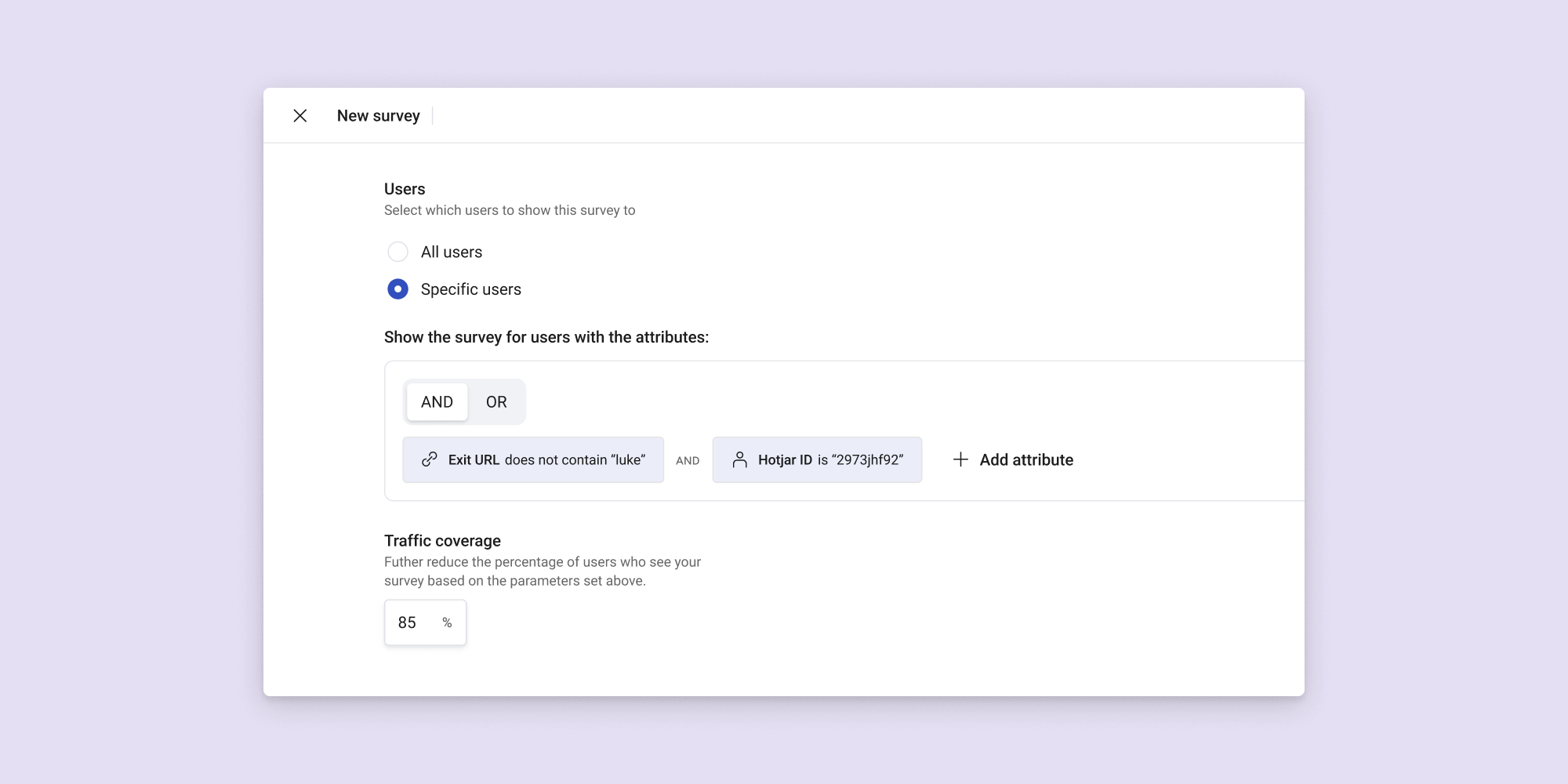The width and height of the screenshot is (1568, 784).
Task: Click the small AND connector between attributes
Action: point(688,461)
